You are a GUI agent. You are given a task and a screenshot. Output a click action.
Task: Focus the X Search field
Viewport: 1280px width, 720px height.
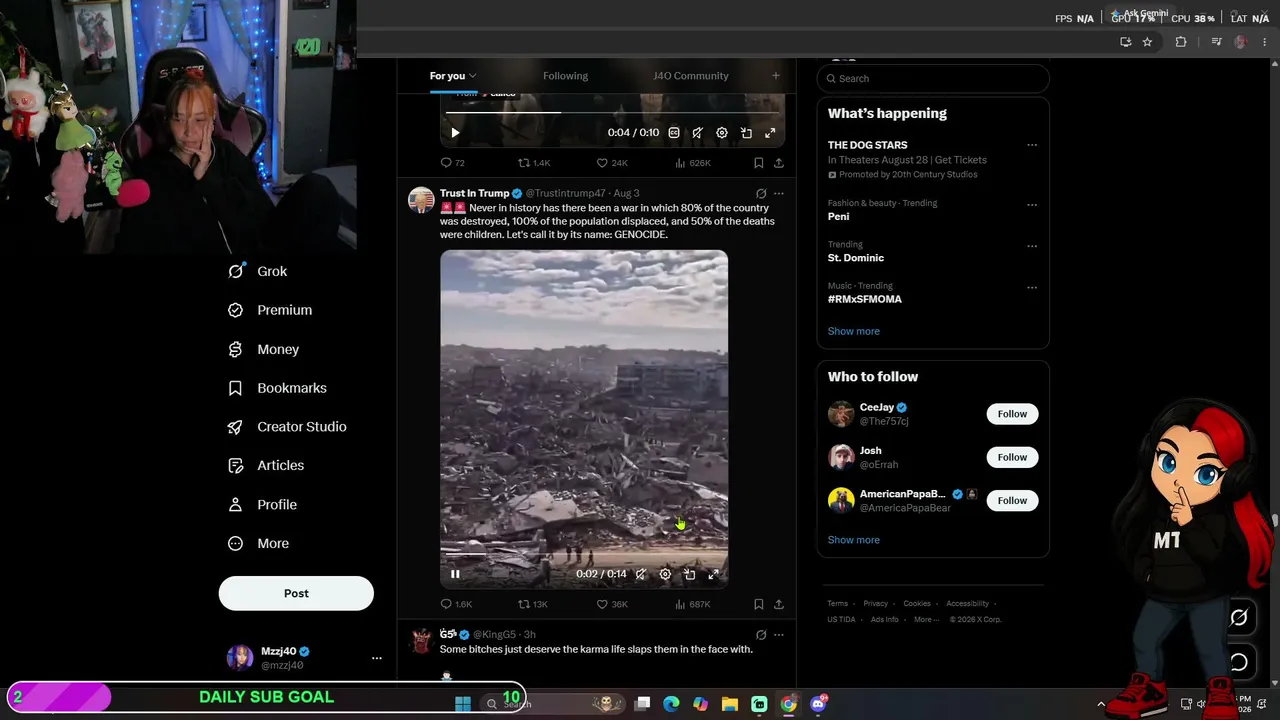click(933, 78)
